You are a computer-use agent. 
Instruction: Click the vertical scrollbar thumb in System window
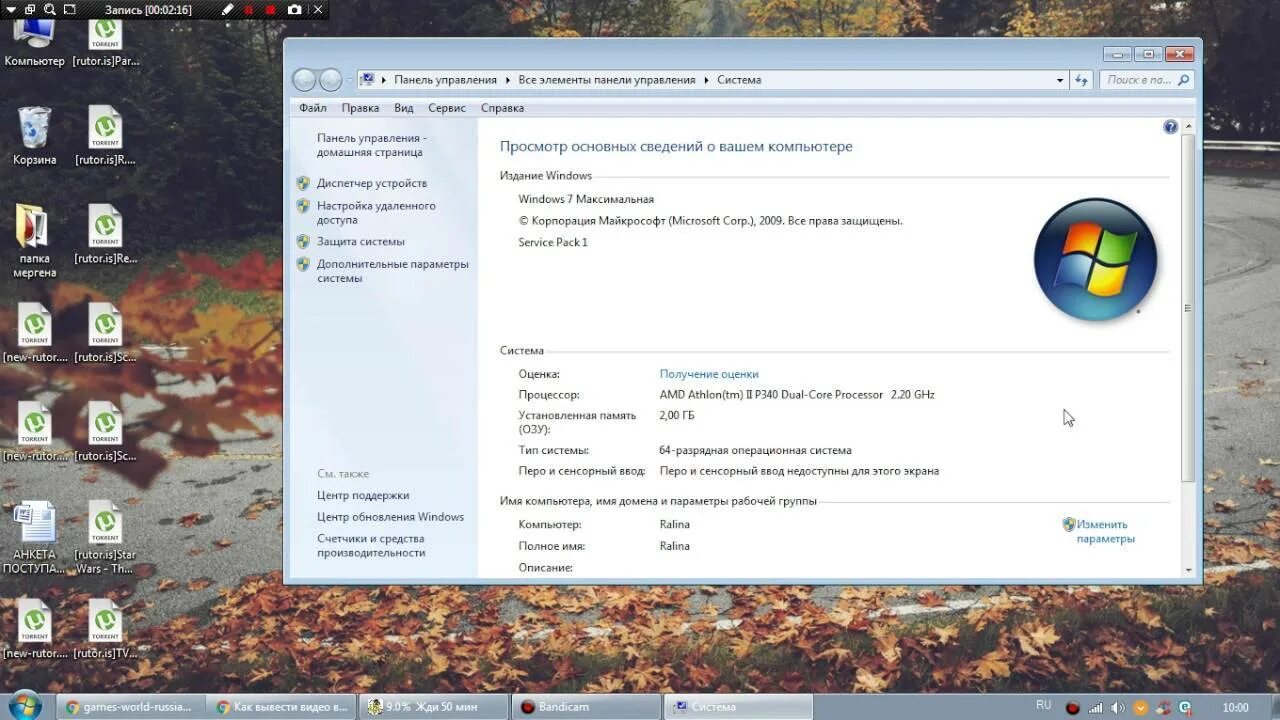click(1188, 308)
